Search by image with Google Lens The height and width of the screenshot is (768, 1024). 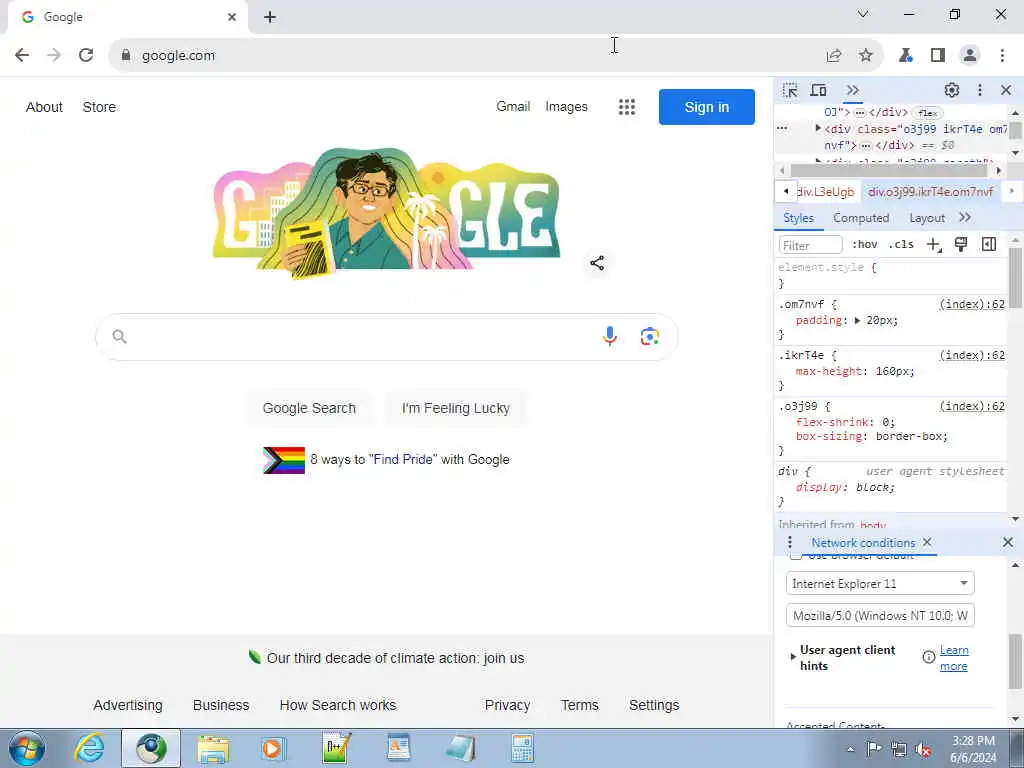pos(649,336)
